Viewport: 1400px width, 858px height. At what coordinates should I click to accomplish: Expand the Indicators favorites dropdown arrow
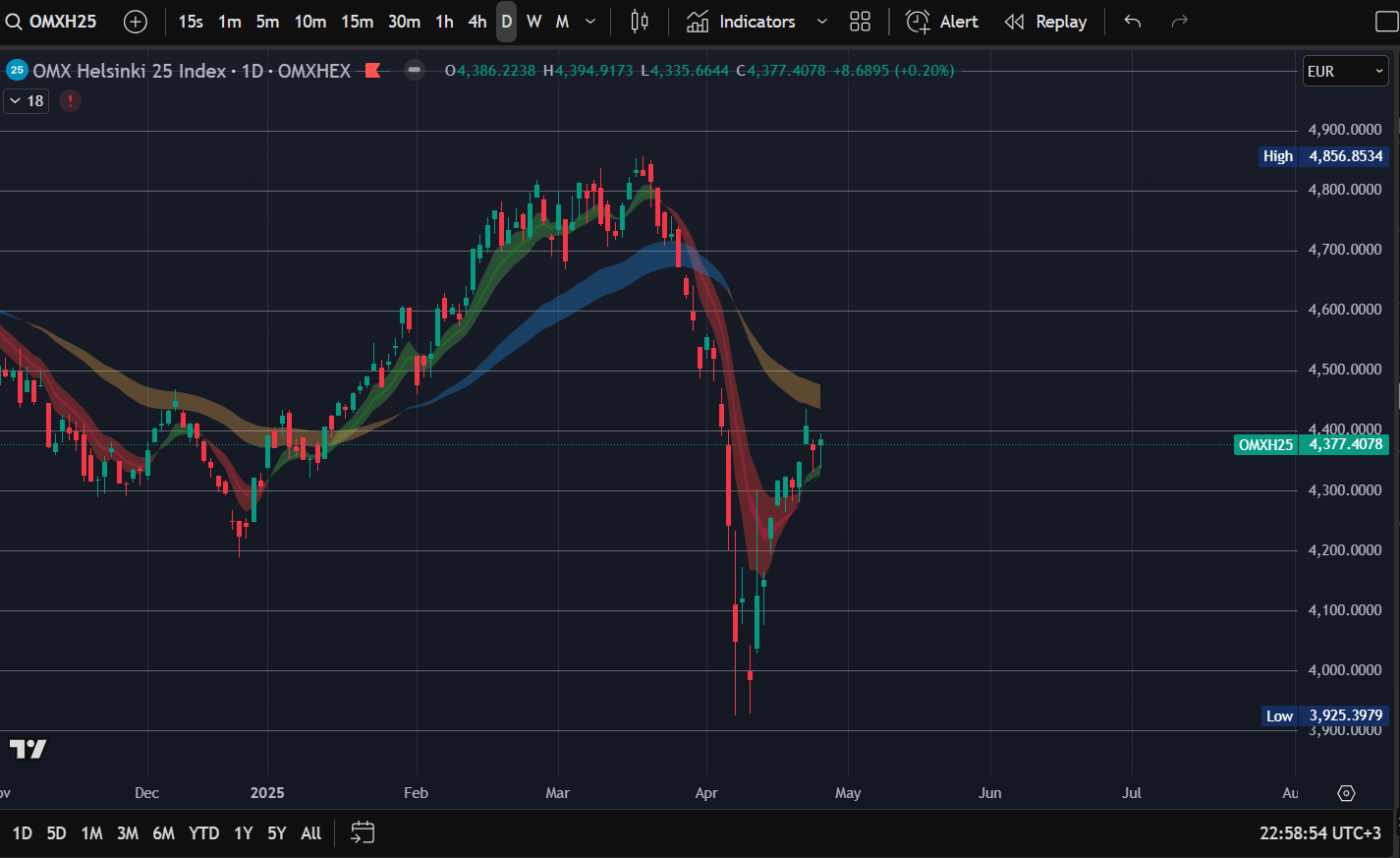(822, 22)
